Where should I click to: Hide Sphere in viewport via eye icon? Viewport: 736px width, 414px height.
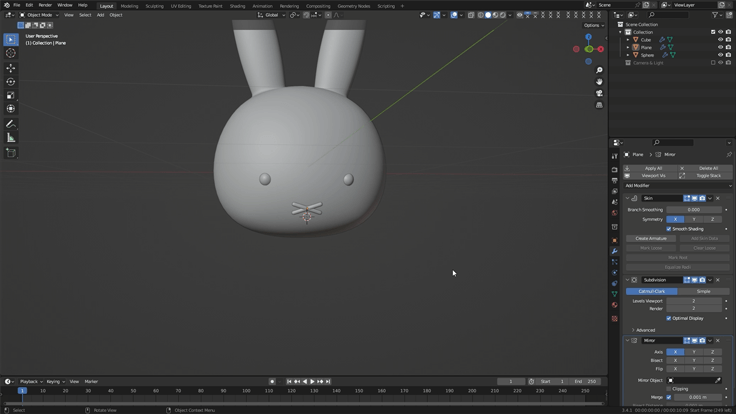(721, 55)
